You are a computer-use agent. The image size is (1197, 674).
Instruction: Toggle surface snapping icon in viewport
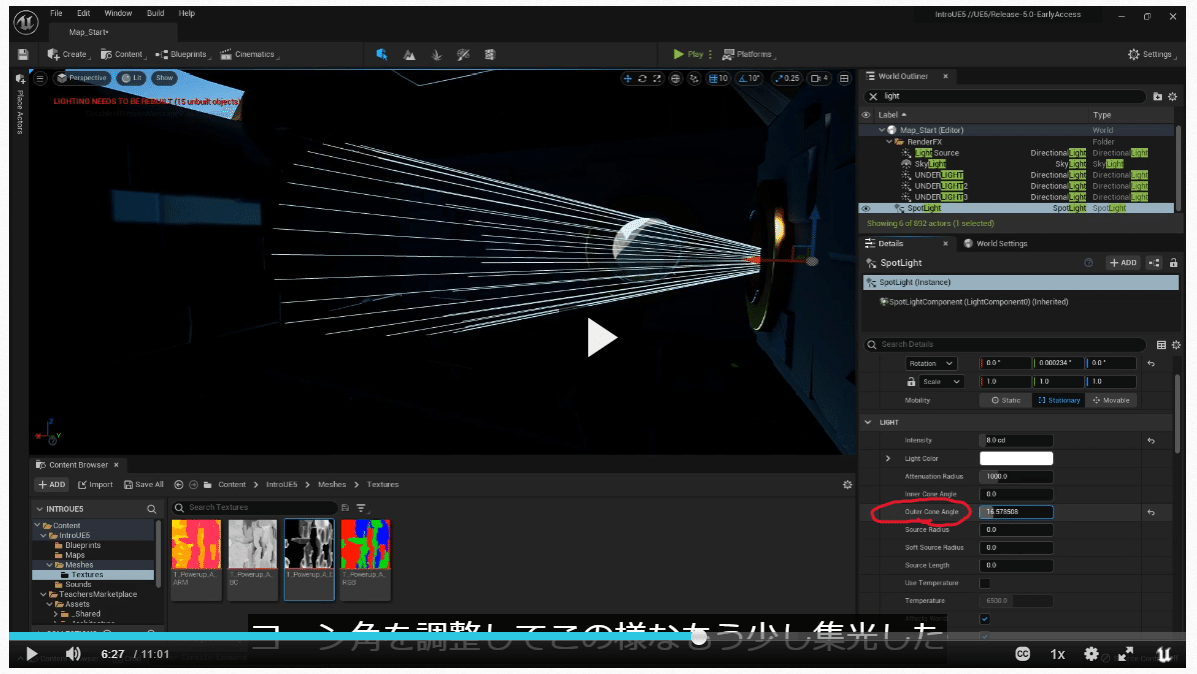tap(694, 78)
